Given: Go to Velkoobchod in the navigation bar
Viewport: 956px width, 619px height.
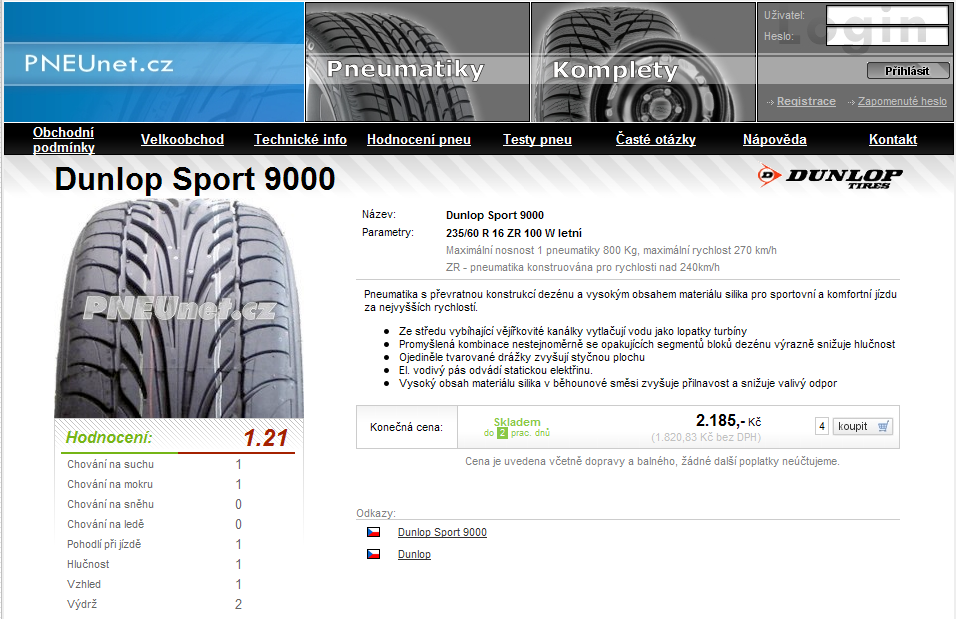Looking at the screenshot, I should [182, 140].
